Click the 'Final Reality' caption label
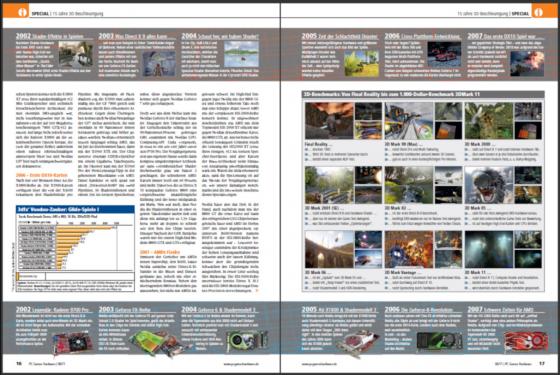The height and width of the screenshot is (375, 560). click(319, 144)
